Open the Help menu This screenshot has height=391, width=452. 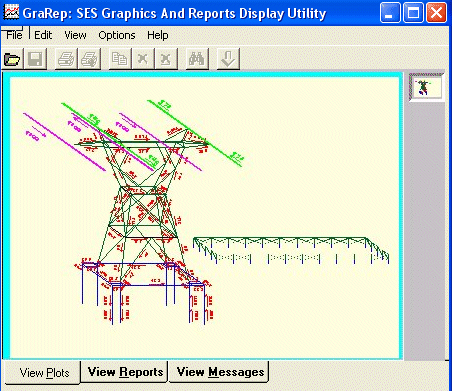(x=158, y=35)
